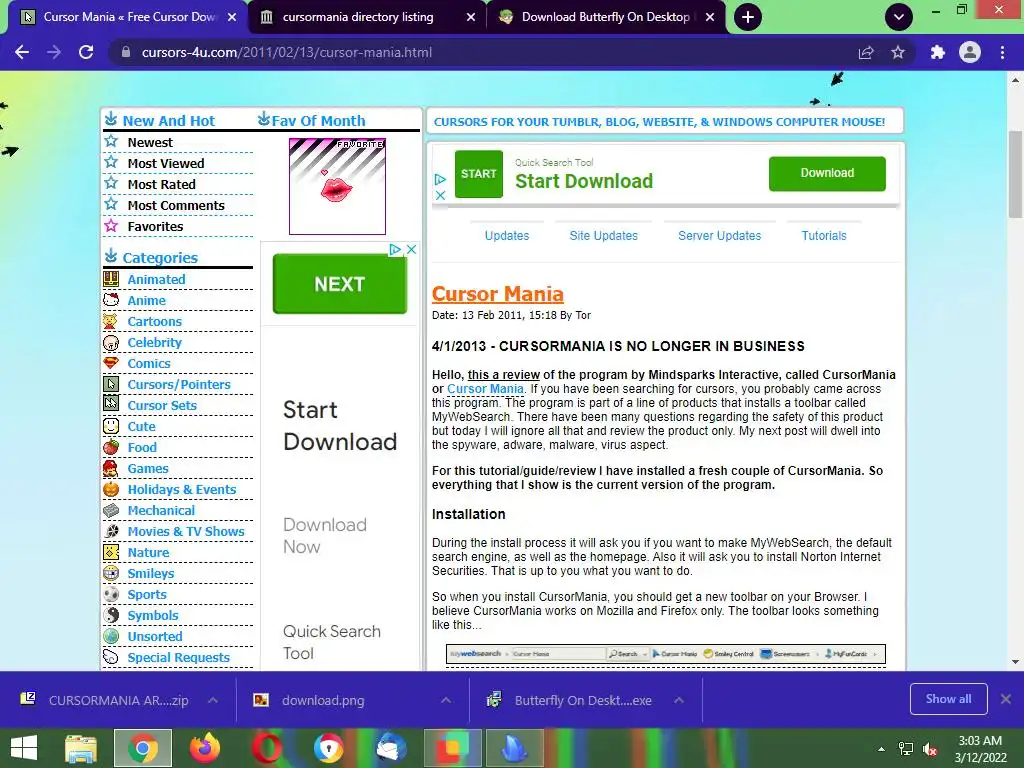
Task: Click the page vertical scrollbar thumb
Action: (x=1016, y=174)
